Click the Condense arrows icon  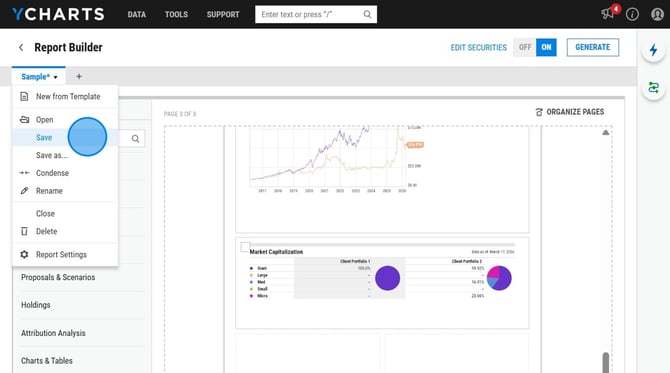tap(24, 173)
